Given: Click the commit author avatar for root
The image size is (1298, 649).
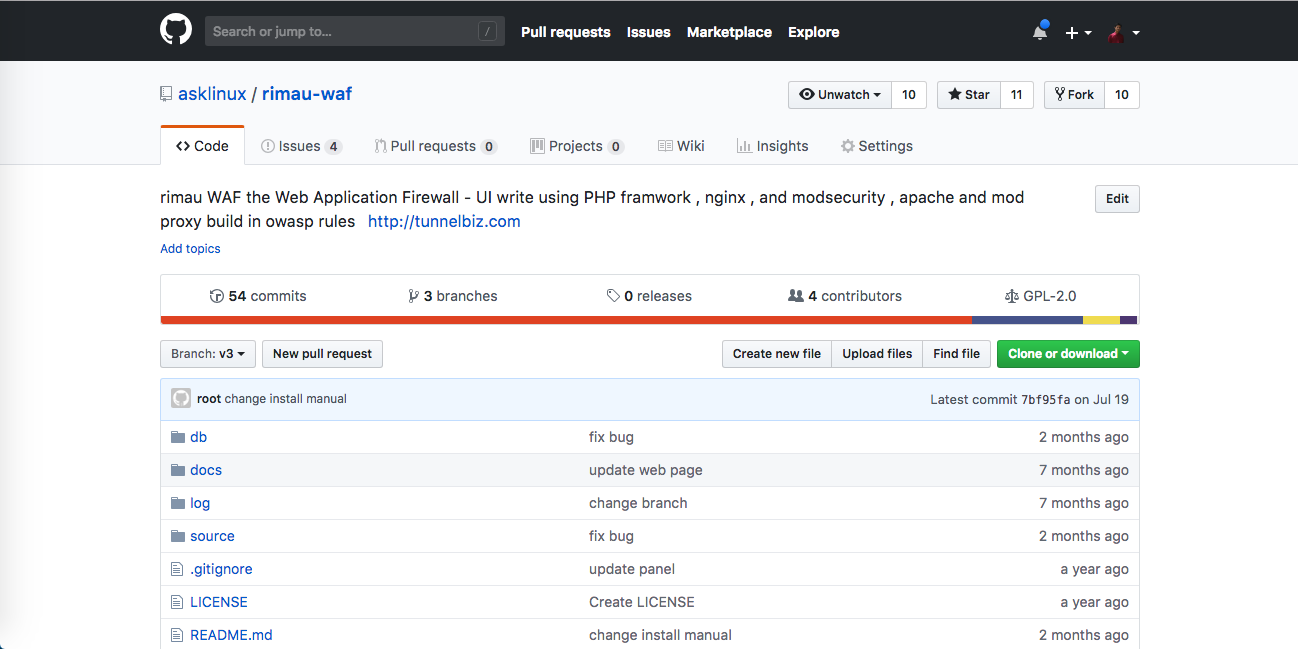Looking at the screenshot, I should pyautogui.click(x=181, y=398).
